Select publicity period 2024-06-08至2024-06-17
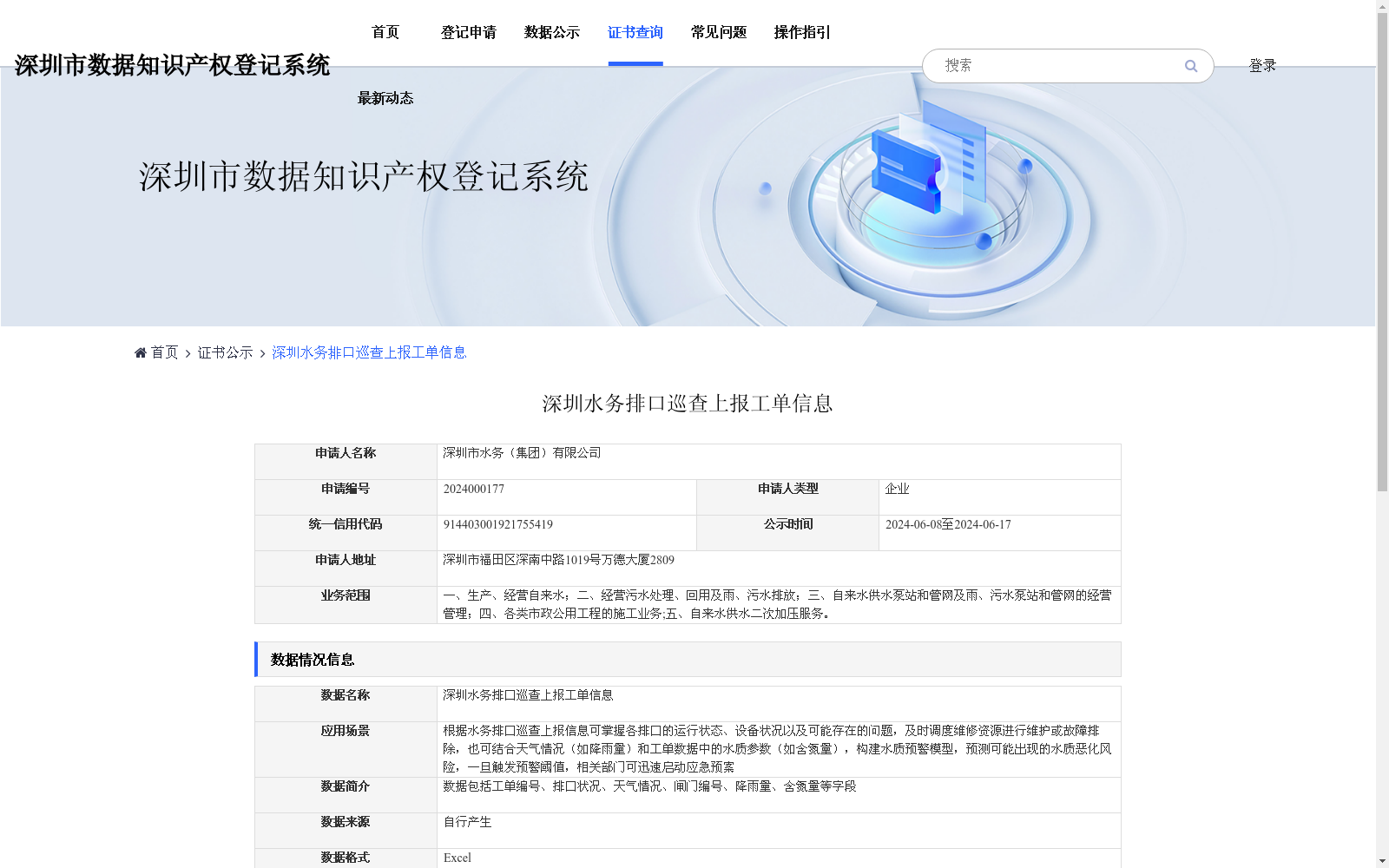The image size is (1389, 868). pos(948,524)
